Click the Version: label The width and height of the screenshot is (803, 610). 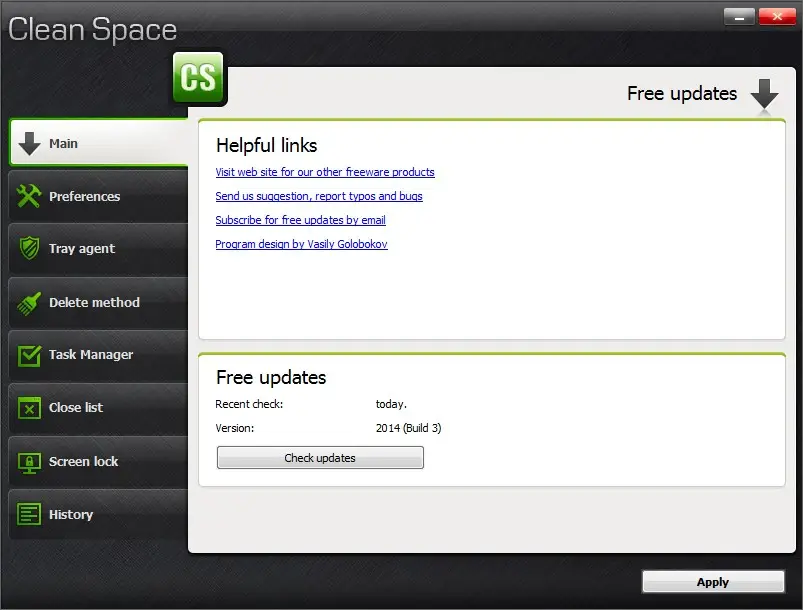pyautogui.click(x=235, y=428)
